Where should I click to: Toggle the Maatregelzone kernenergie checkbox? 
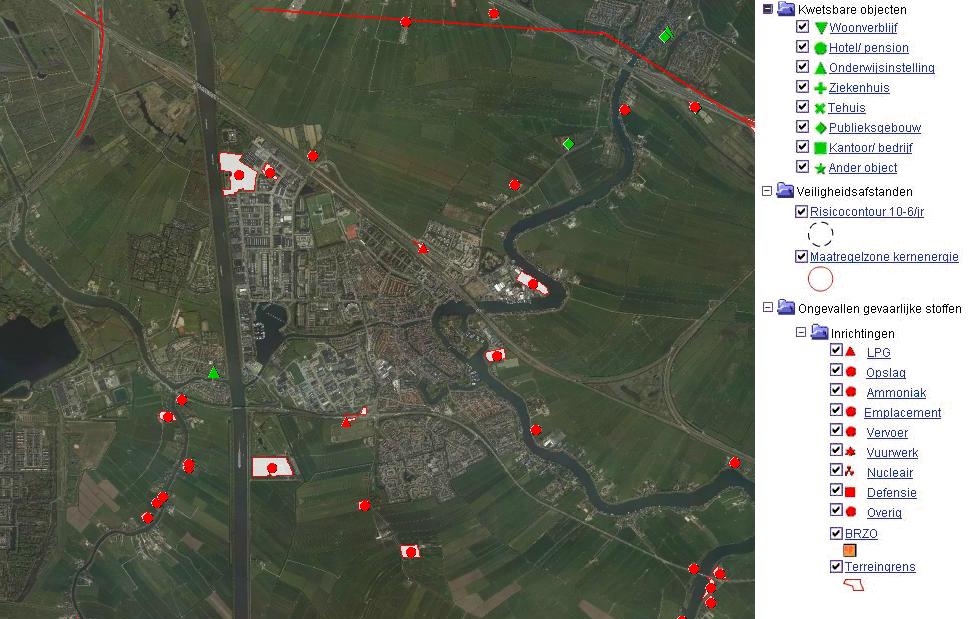coord(802,256)
